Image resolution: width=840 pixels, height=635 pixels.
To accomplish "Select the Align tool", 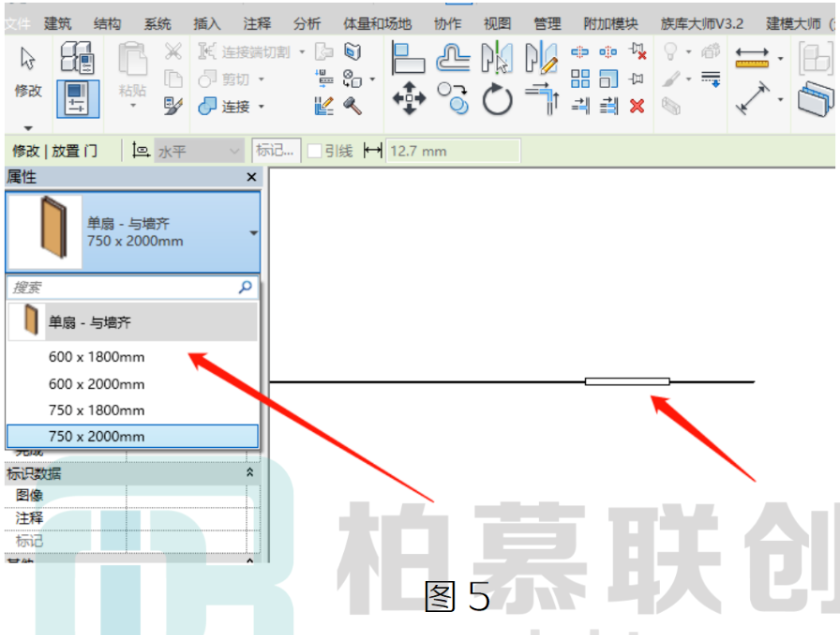I will pyautogui.click(x=408, y=58).
